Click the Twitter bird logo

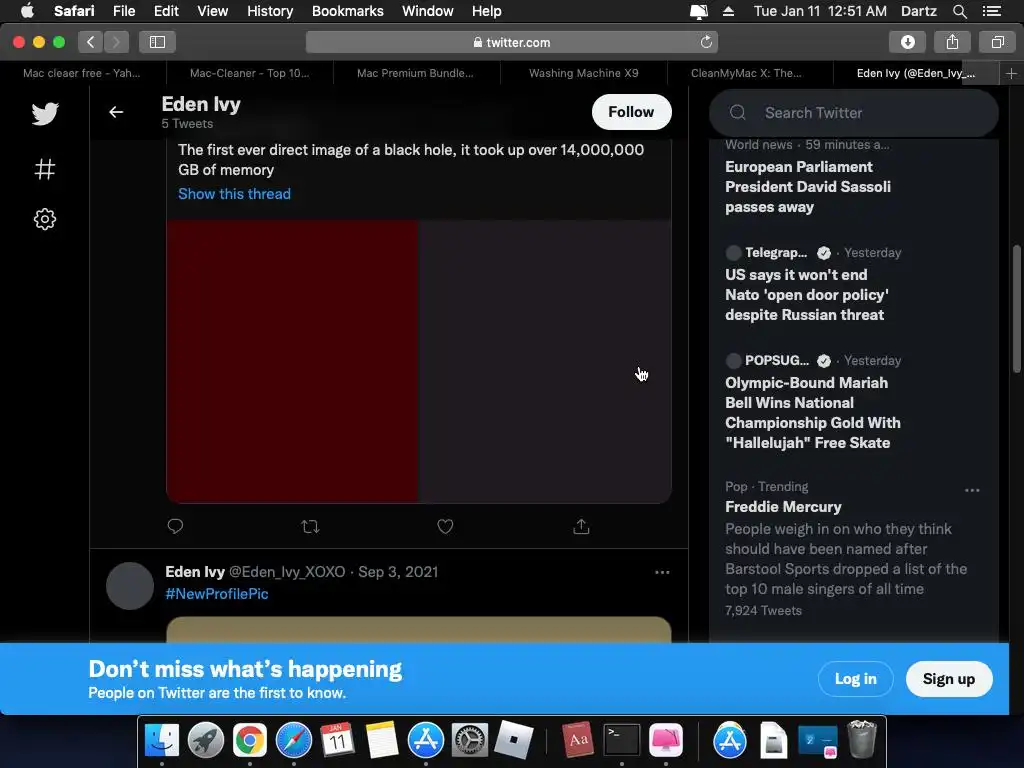[45, 114]
